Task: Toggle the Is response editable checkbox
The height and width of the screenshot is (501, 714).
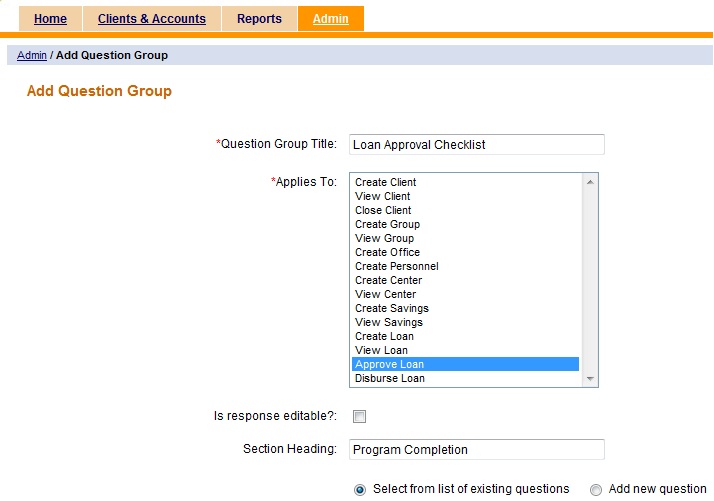Action: pyautogui.click(x=359, y=416)
